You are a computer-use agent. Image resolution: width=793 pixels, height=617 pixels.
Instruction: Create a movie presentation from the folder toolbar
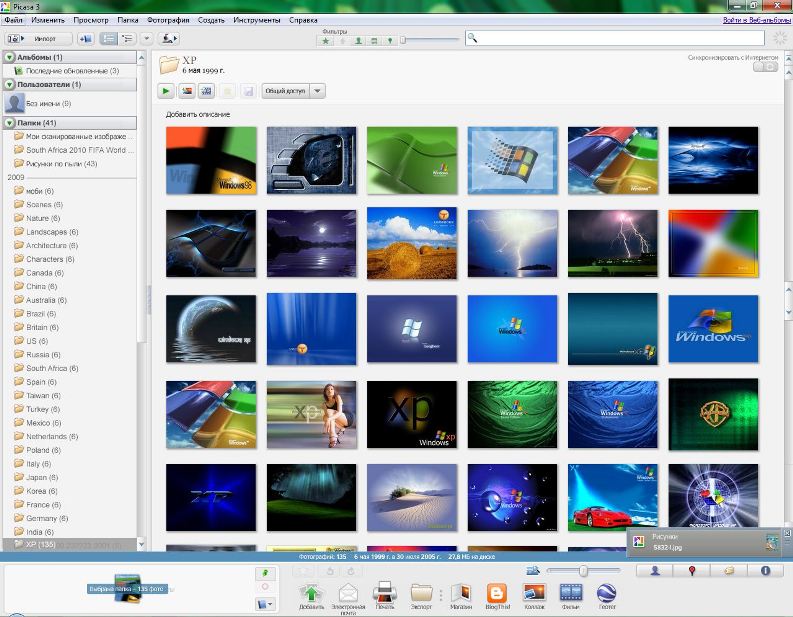[x=207, y=91]
